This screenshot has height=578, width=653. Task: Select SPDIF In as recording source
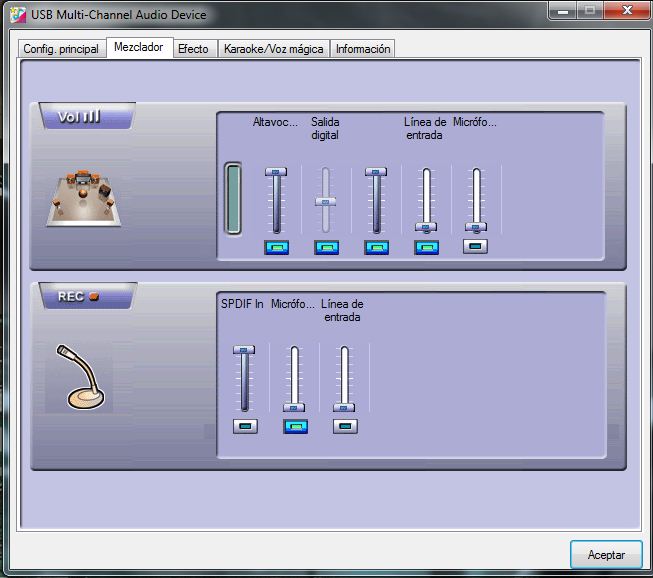point(245,426)
